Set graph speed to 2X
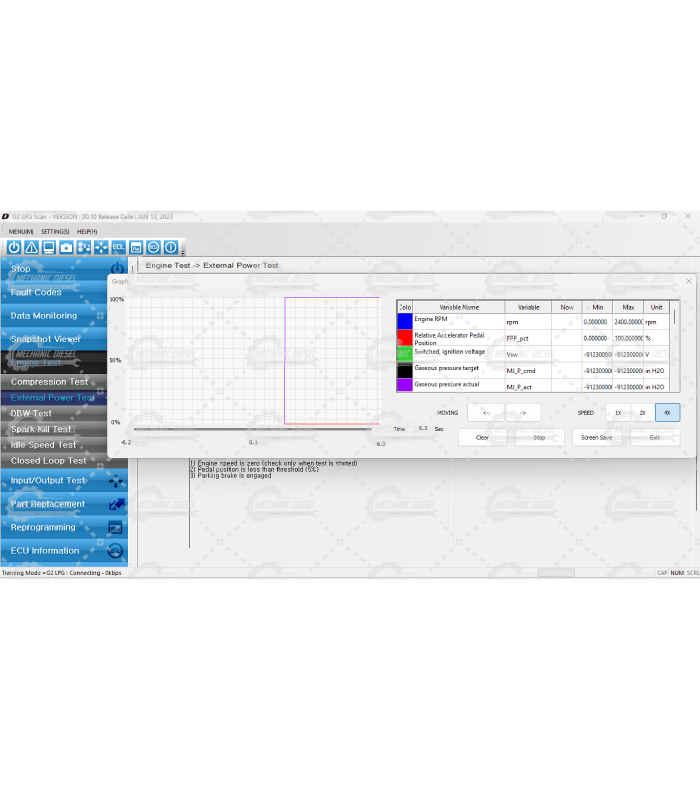700x800 pixels. coord(642,412)
